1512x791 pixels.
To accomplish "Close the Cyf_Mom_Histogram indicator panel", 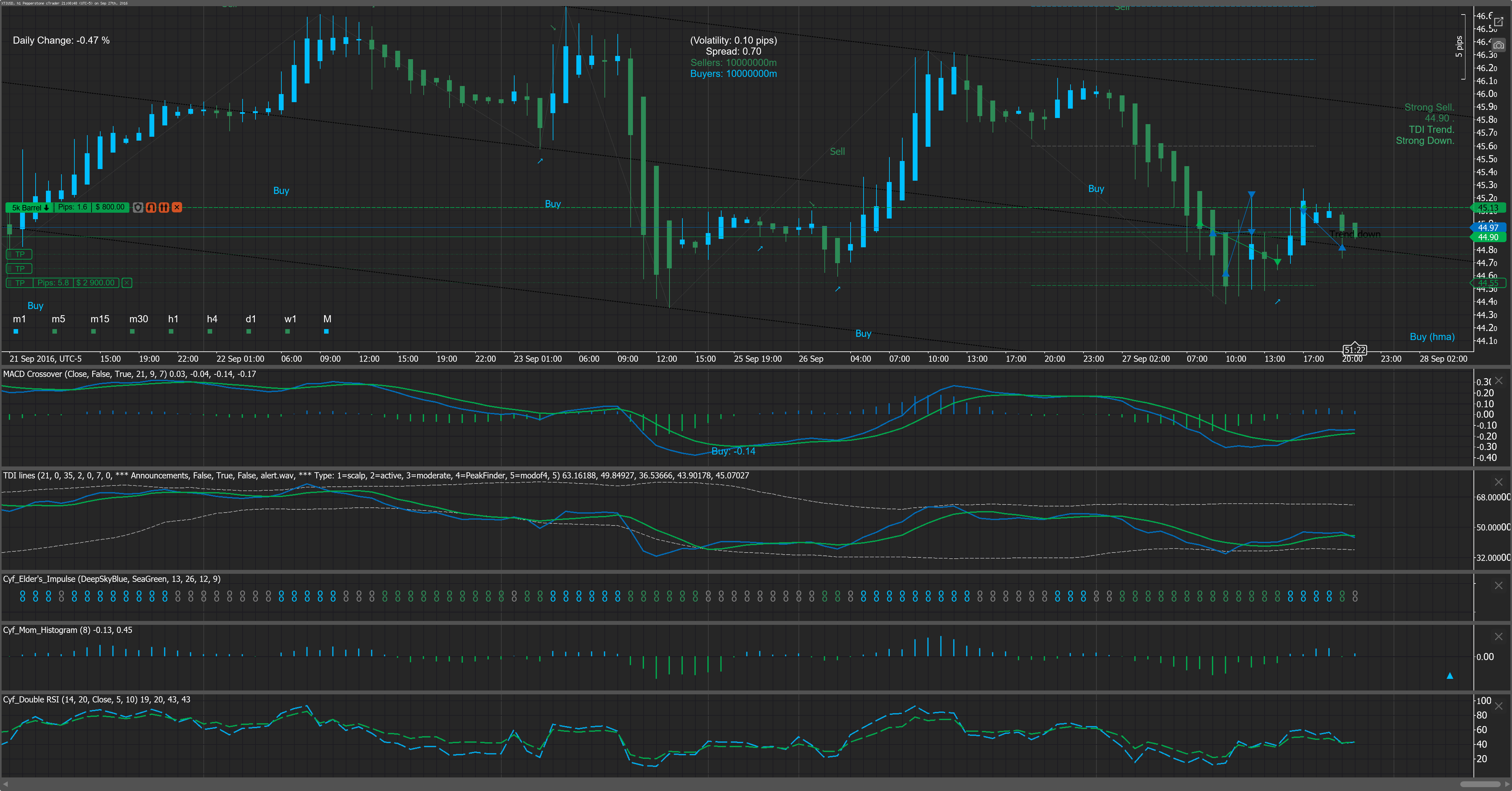I will tap(1498, 636).
